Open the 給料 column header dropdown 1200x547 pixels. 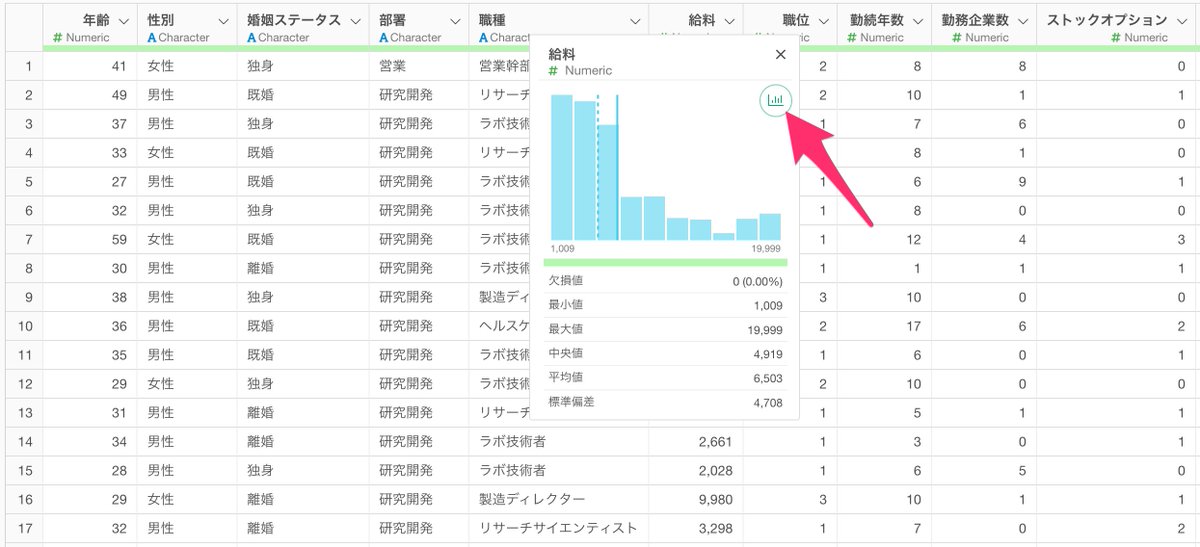tap(730, 21)
